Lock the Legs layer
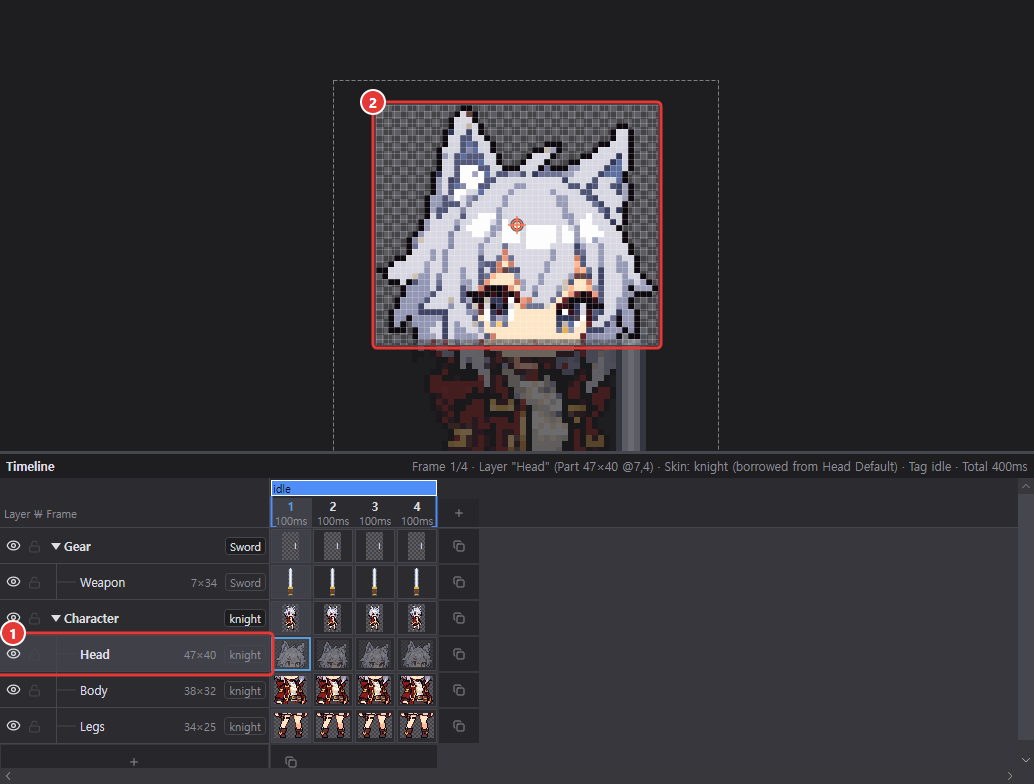 point(34,725)
